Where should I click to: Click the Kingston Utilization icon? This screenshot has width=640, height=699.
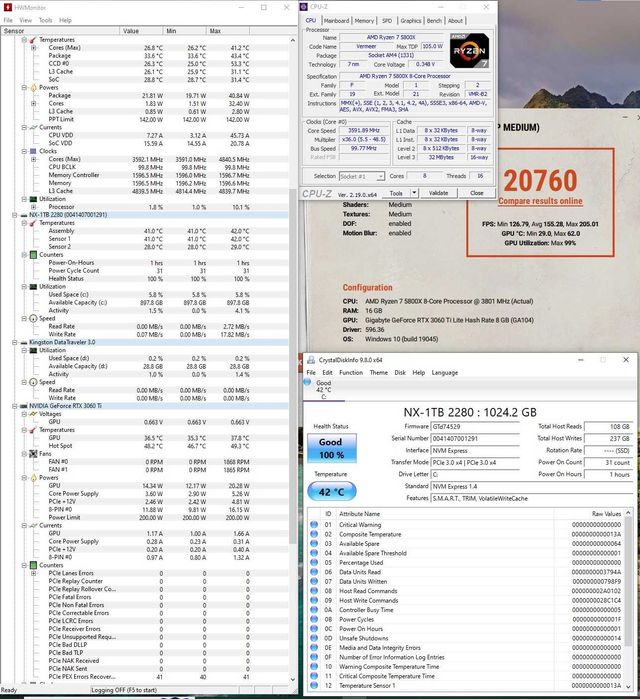33,350
